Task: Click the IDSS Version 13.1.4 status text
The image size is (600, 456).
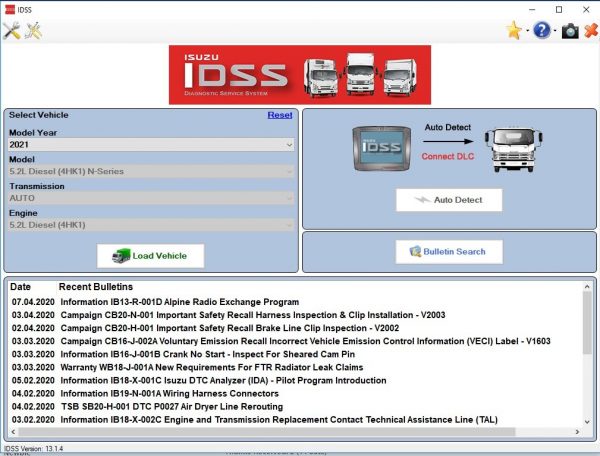Action: tap(34, 448)
